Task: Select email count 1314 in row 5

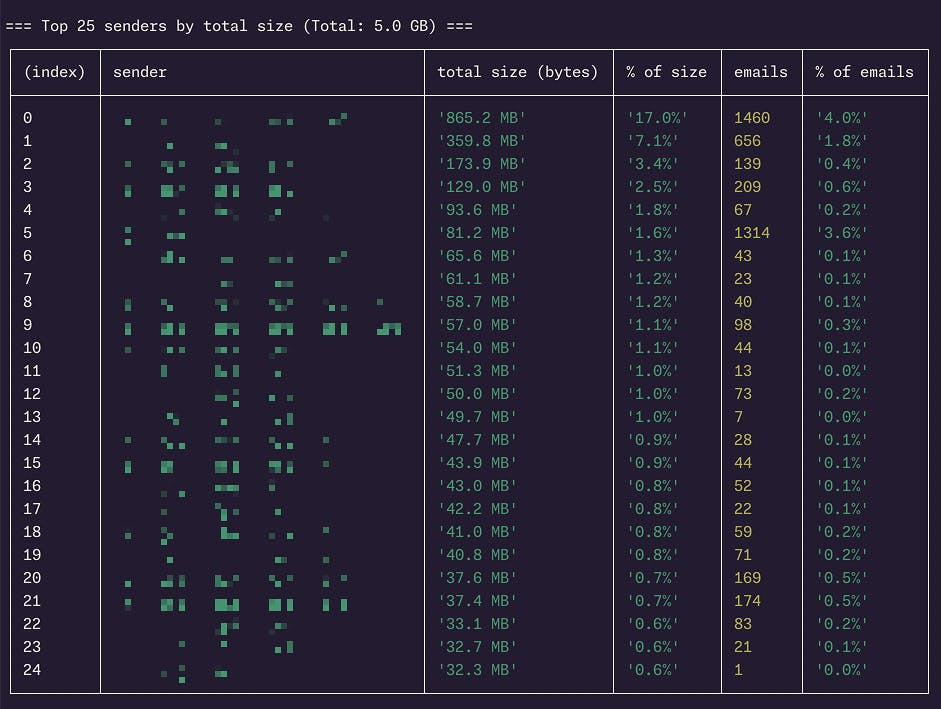Action: click(x=752, y=233)
